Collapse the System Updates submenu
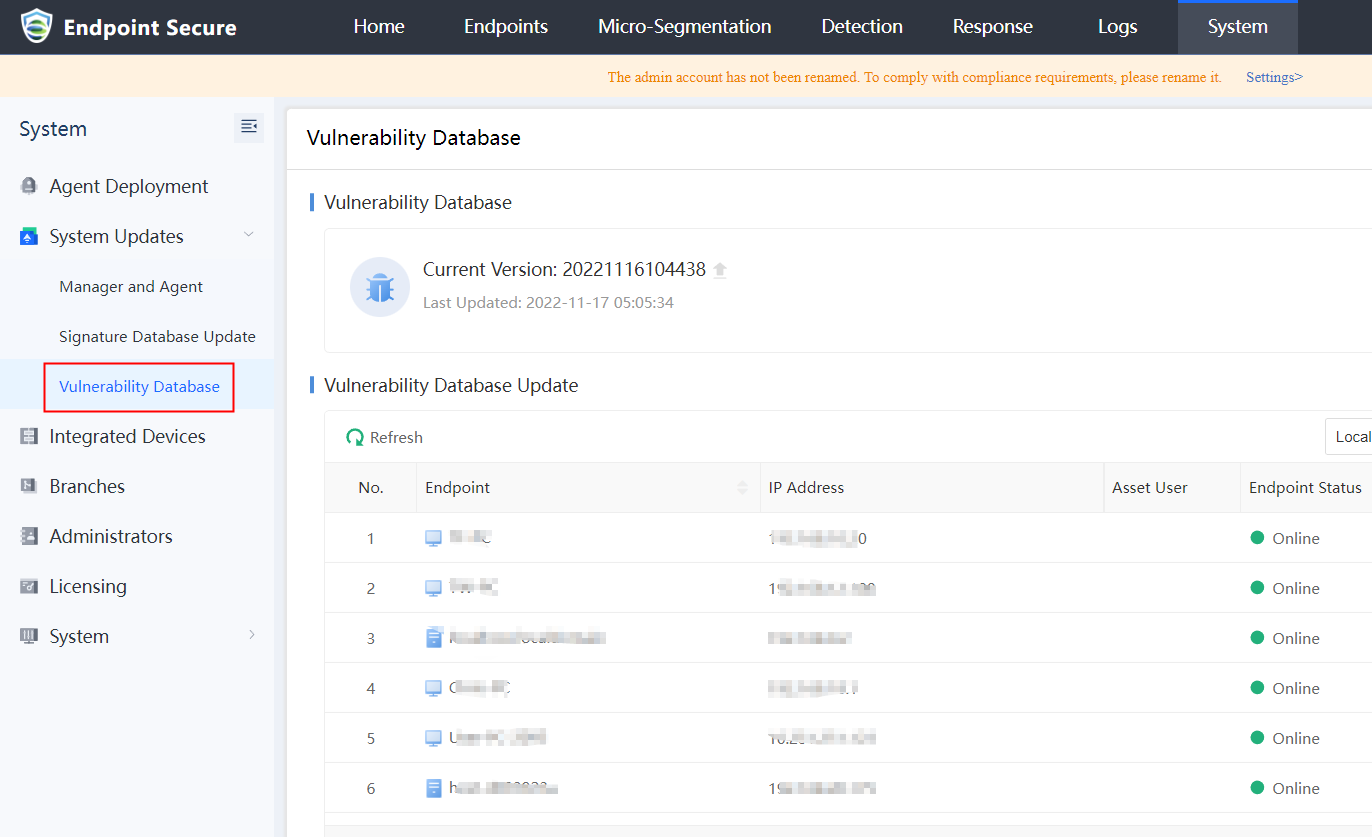 [x=249, y=235]
